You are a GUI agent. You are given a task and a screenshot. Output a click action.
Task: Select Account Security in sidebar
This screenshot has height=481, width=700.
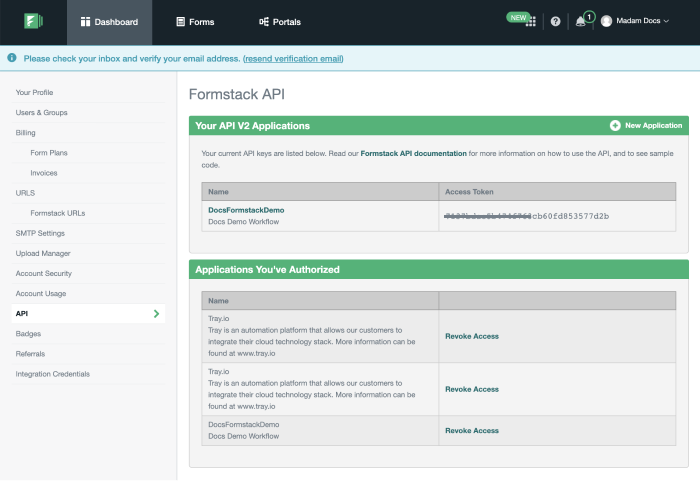(43, 273)
